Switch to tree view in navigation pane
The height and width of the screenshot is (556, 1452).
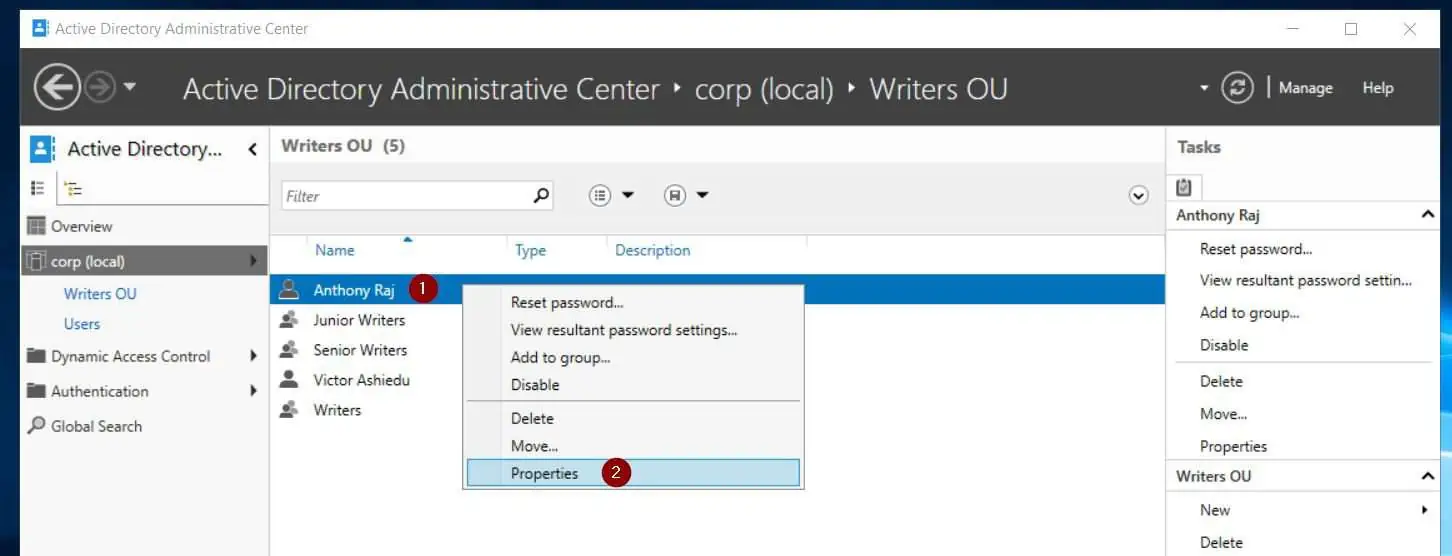click(x=73, y=187)
